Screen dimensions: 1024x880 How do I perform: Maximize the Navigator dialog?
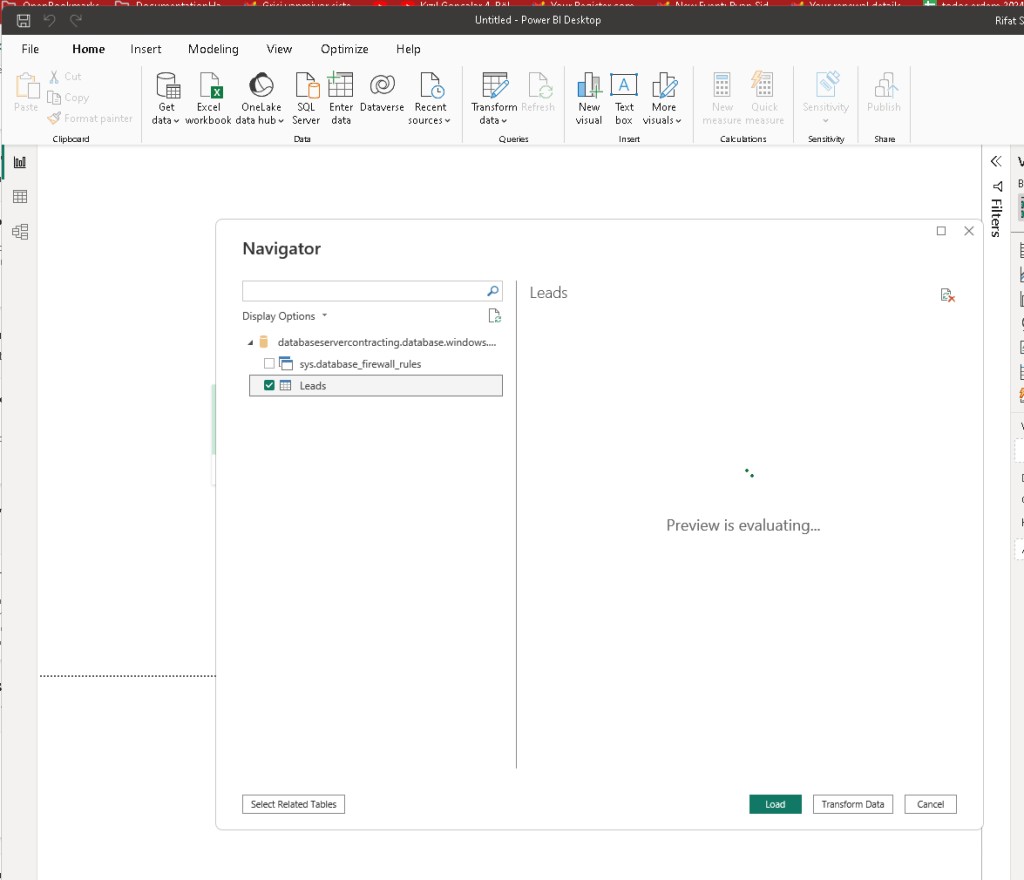[x=941, y=230]
